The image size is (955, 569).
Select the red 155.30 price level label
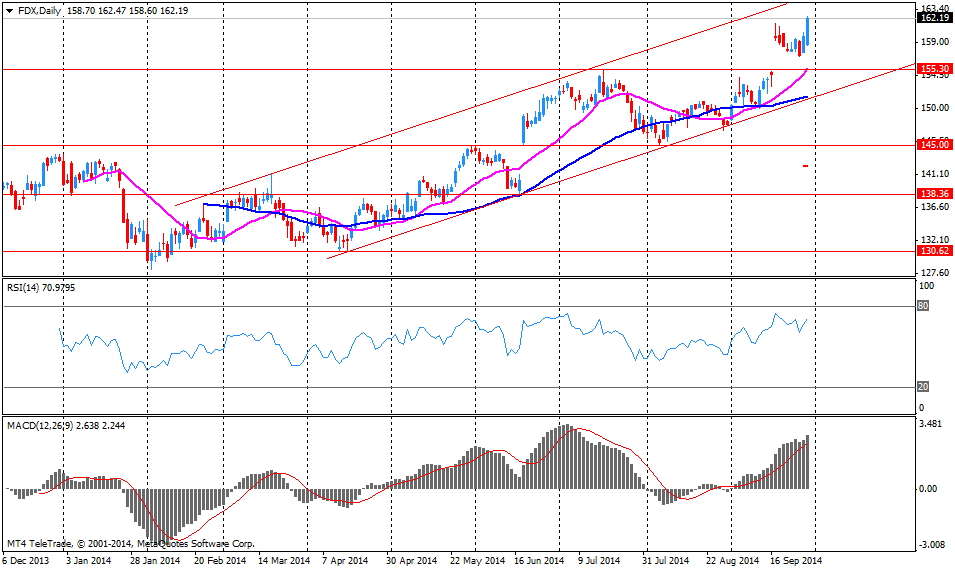(933, 69)
